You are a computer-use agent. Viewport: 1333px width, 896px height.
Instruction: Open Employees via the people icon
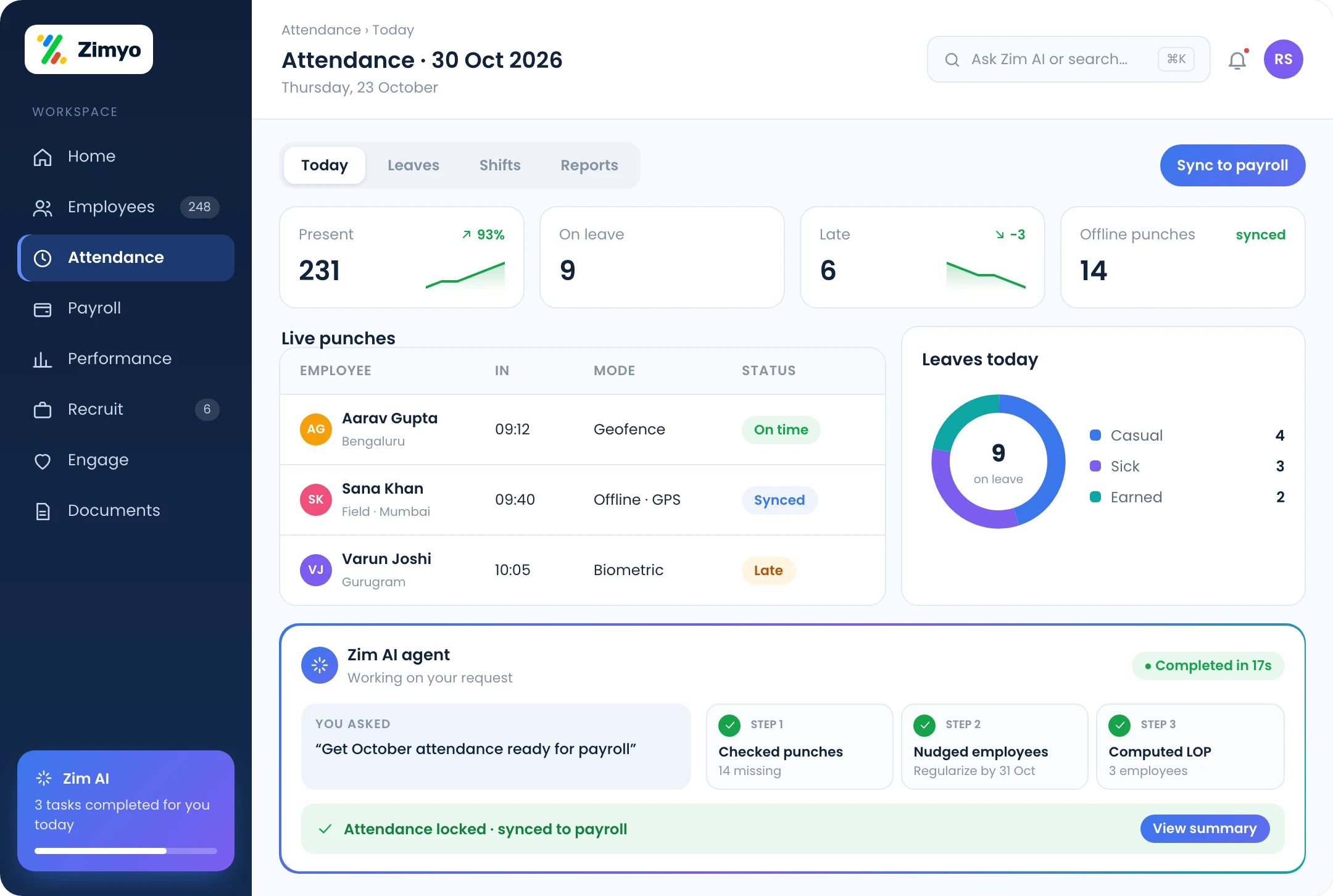[x=43, y=207]
